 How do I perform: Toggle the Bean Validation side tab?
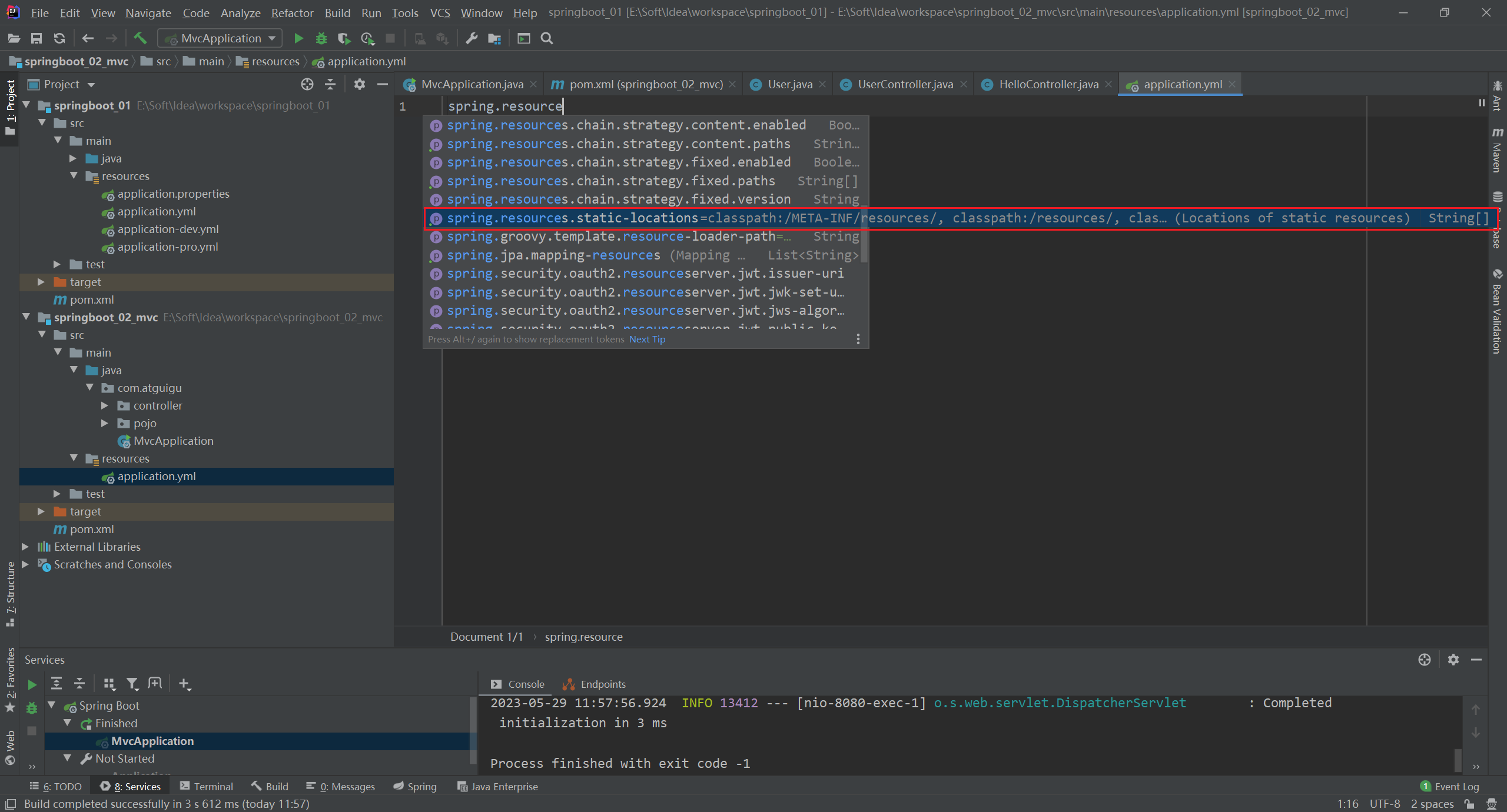point(1498,312)
